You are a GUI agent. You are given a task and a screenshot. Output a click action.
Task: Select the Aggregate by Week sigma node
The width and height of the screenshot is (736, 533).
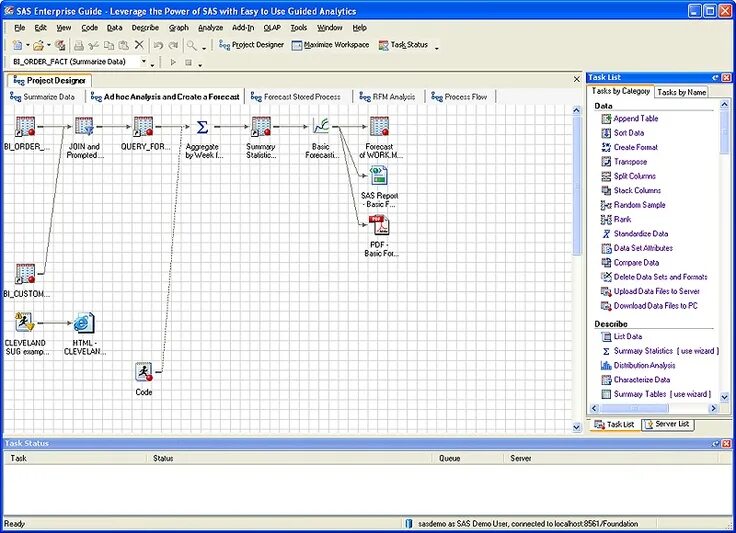[x=202, y=127]
